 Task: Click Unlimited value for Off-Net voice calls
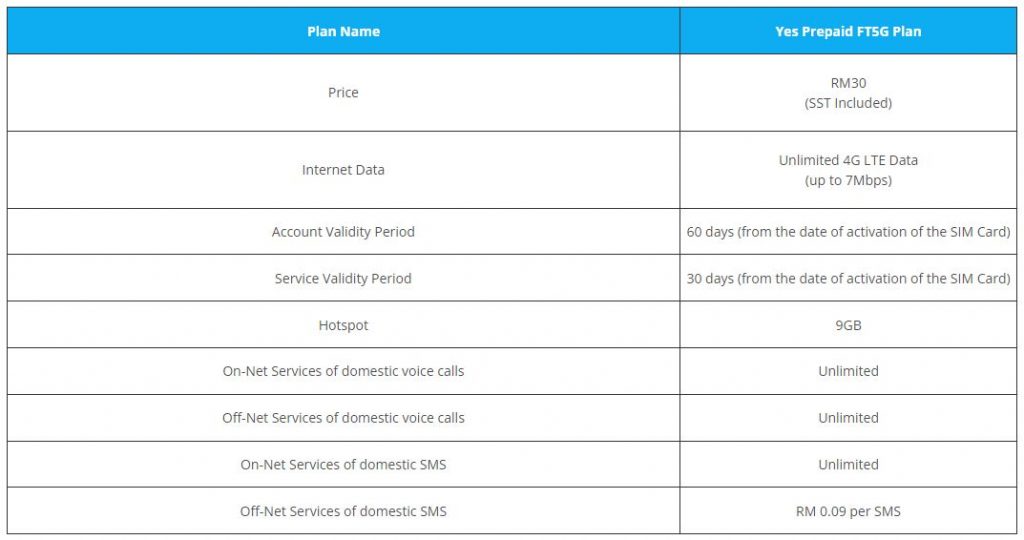point(848,418)
